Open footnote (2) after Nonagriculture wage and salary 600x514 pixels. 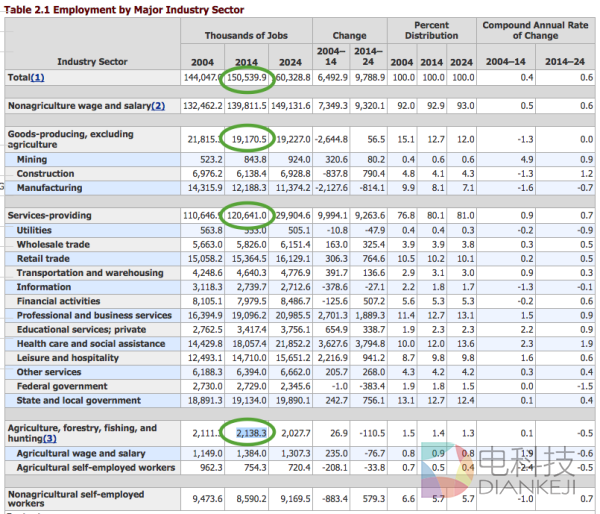click(158, 105)
